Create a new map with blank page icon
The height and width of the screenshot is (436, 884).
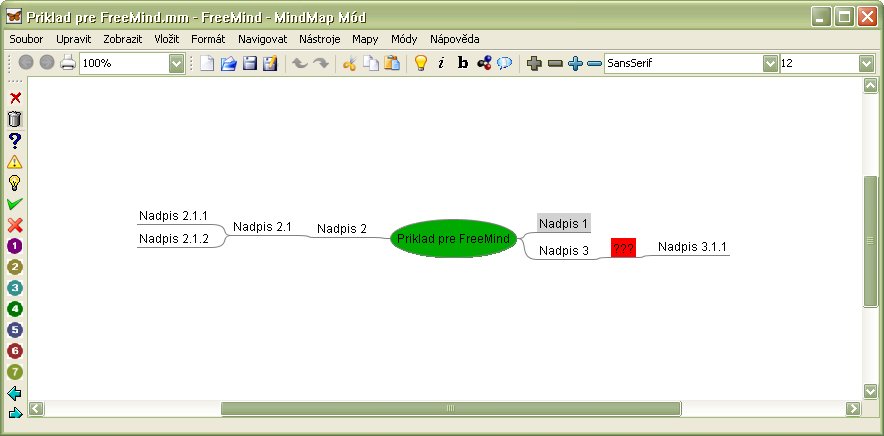207,63
